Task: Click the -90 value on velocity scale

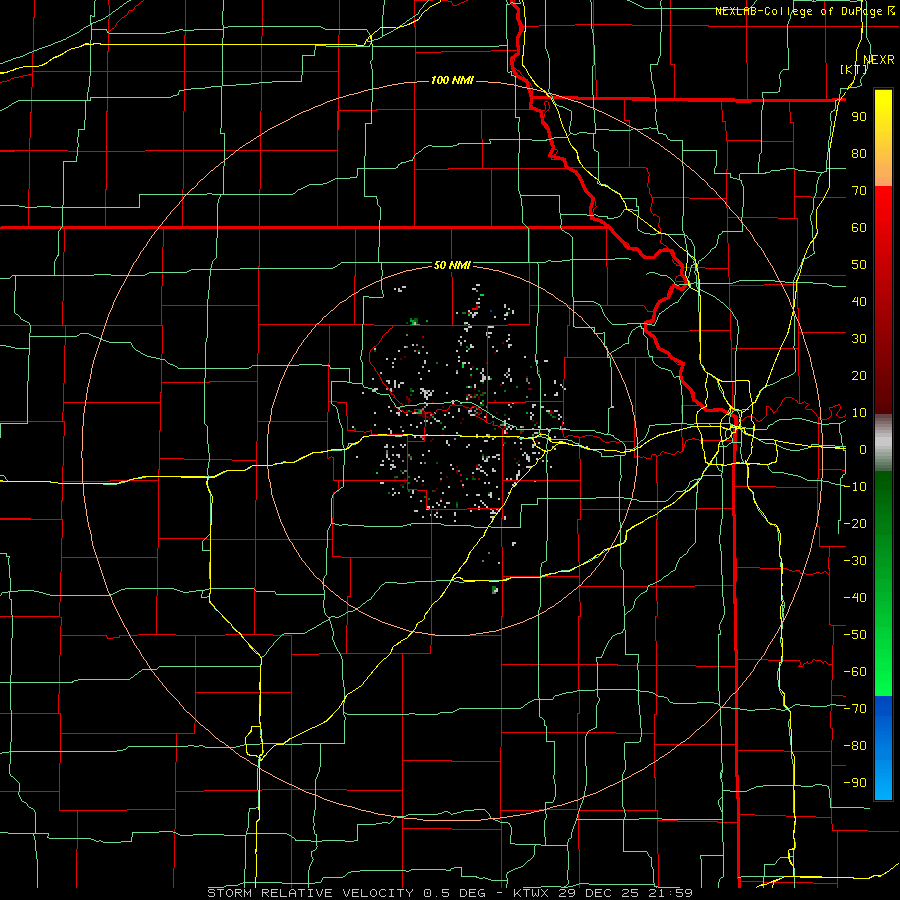Action: (x=855, y=783)
